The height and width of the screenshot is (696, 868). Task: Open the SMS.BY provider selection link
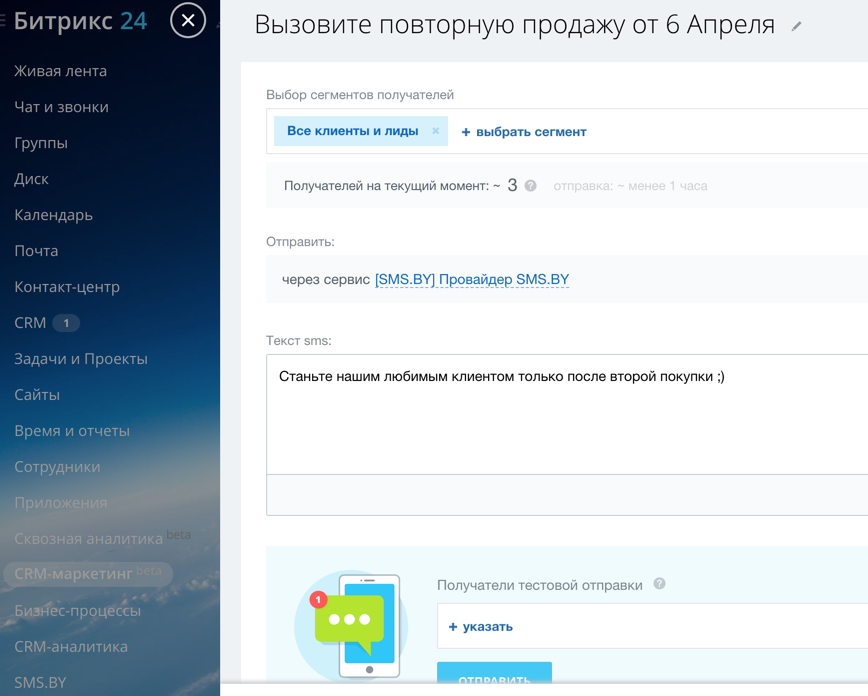click(x=471, y=280)
